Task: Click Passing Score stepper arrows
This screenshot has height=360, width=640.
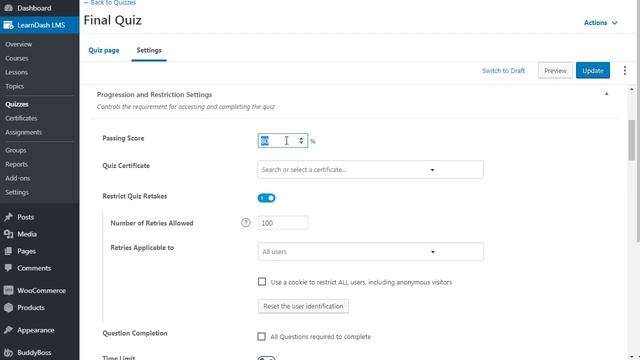Action: [x=301, y=140]
